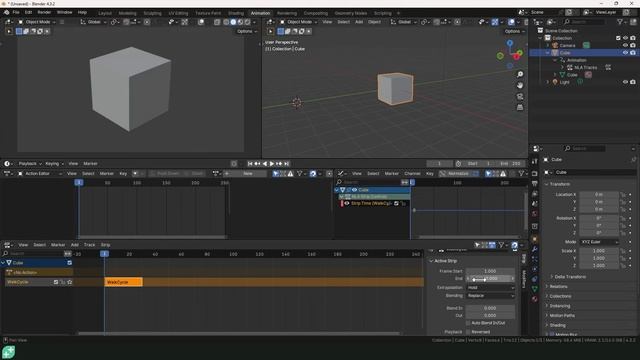Click the strip End frame slider field
The image size is (640, 360).
pyautogui.click(x=490, y=278)
